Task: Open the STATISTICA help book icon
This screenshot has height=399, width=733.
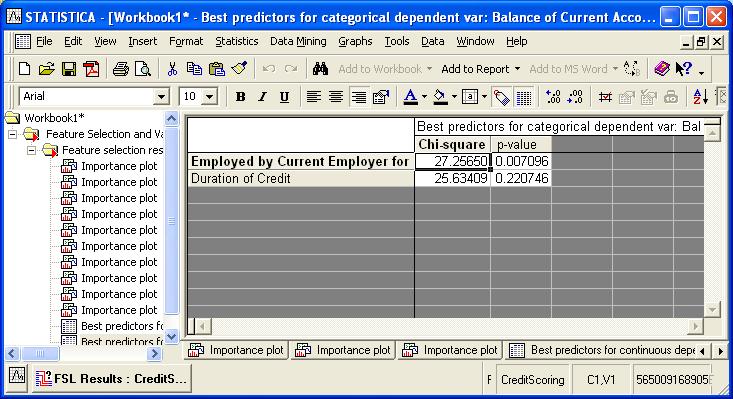Action: (x=662, y=69)
